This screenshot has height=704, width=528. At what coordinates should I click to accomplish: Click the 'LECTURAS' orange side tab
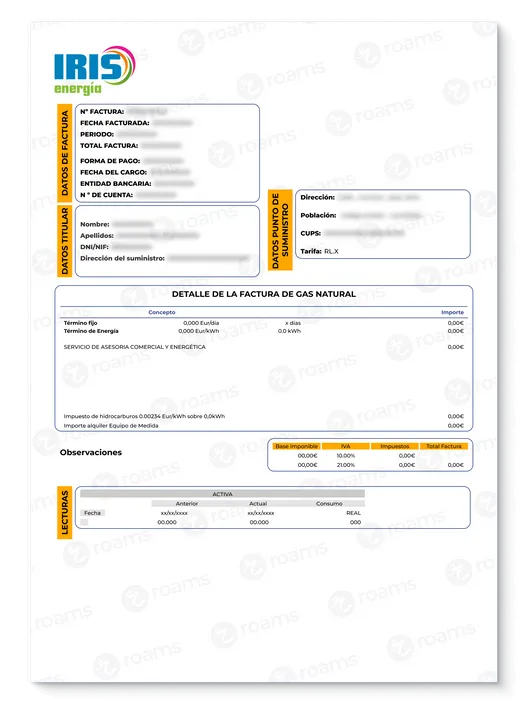pos(65,512)
